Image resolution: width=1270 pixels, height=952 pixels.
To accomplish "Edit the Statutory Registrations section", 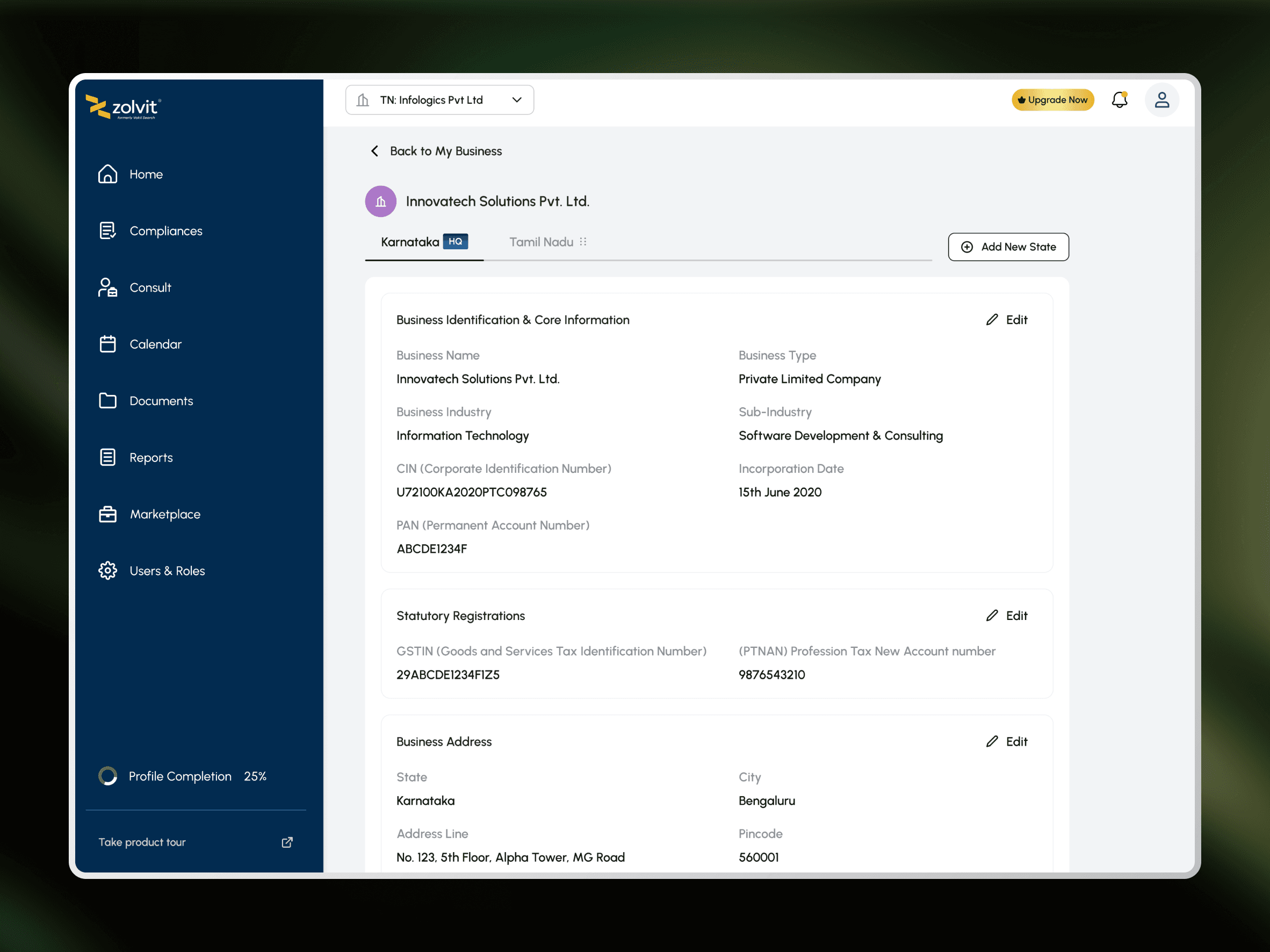I will (x=1007, y=616).
